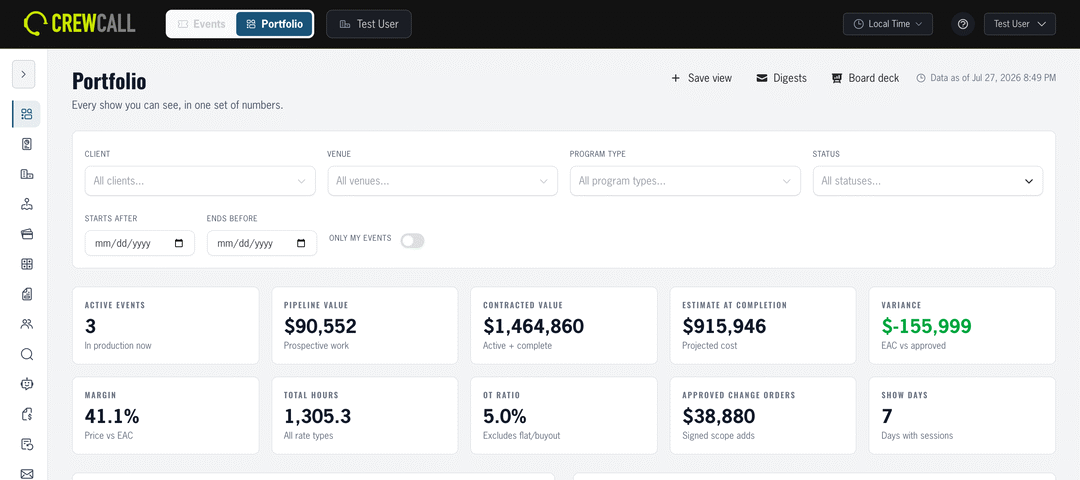Click Save view
Viewport: 1080px width, 480px height.
click(x=701, y=79)
